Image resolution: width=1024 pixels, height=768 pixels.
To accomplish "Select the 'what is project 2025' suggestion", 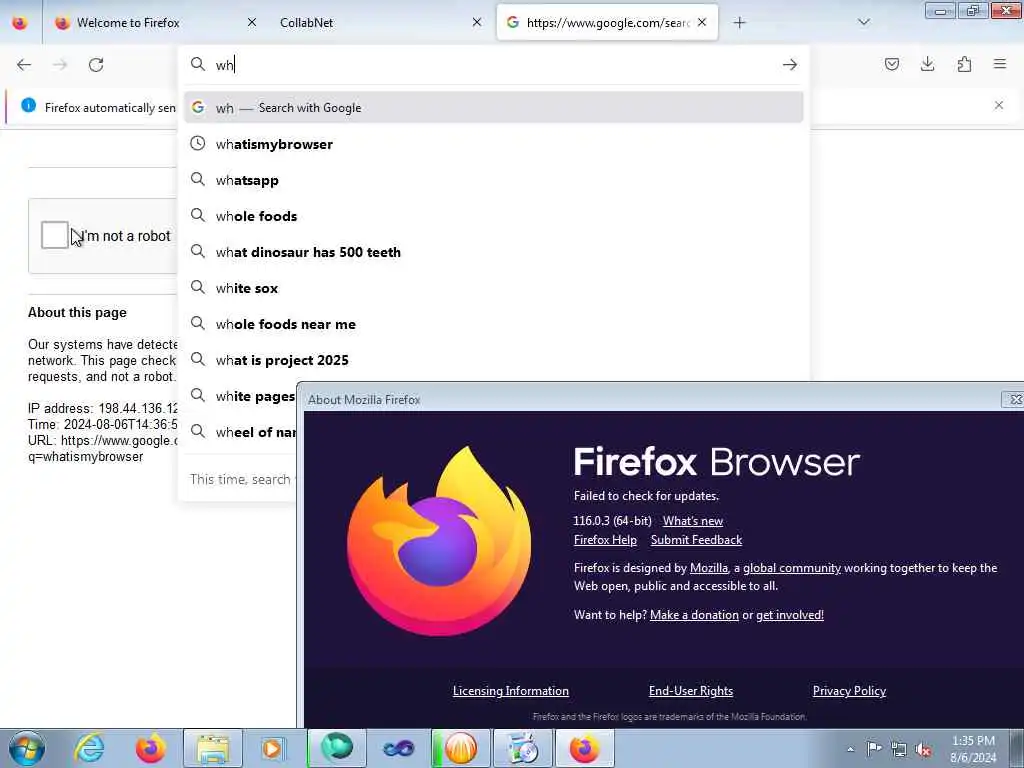I will tap(493, 360).
